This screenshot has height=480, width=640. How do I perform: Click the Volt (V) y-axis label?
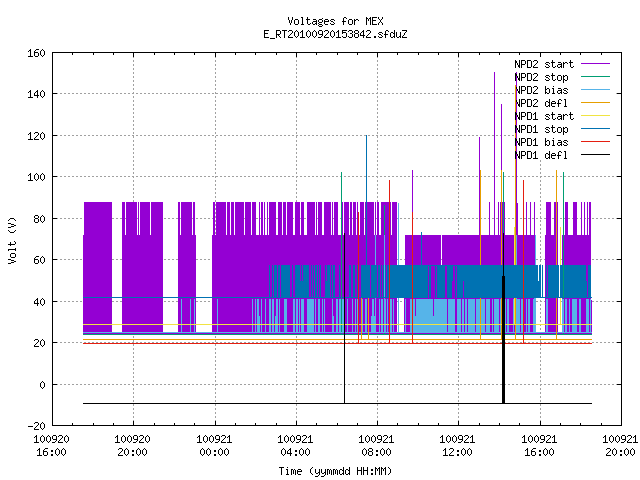coord(12,240)
